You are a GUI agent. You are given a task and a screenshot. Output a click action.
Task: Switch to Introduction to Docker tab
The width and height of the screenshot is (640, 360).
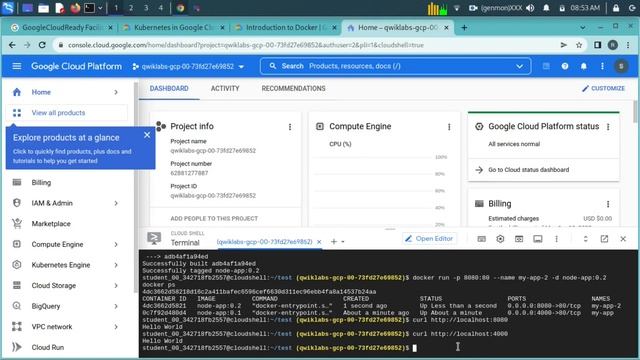tap(285, 27)
